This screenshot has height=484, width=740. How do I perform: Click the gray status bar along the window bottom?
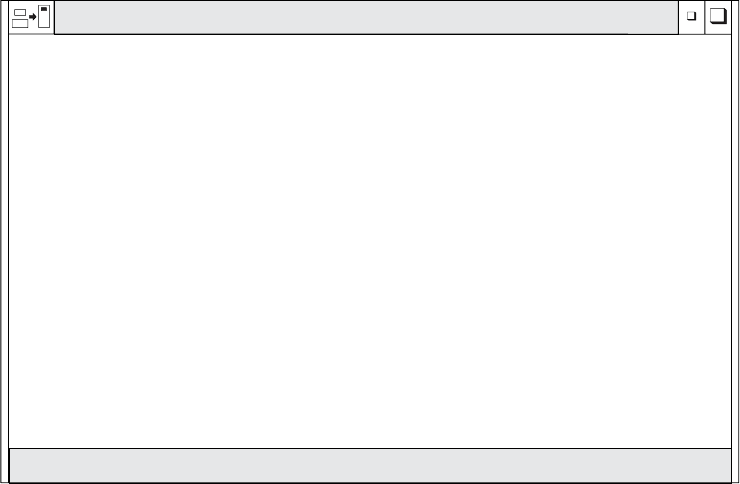pos(370,466)
